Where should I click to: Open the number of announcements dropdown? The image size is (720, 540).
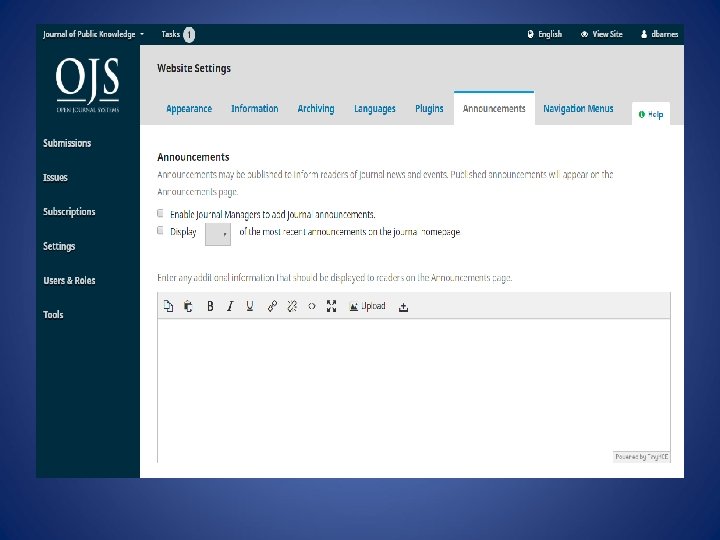pos(218,234)
